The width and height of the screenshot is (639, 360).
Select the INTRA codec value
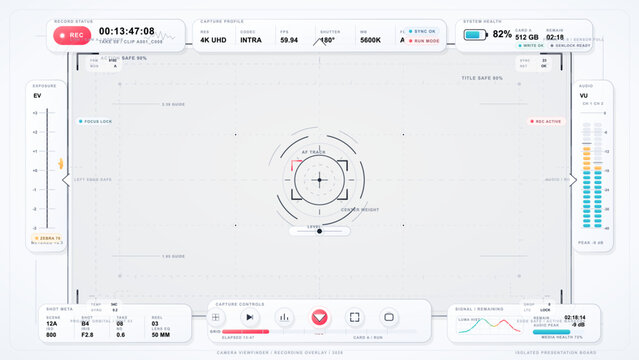pos(251,40)
